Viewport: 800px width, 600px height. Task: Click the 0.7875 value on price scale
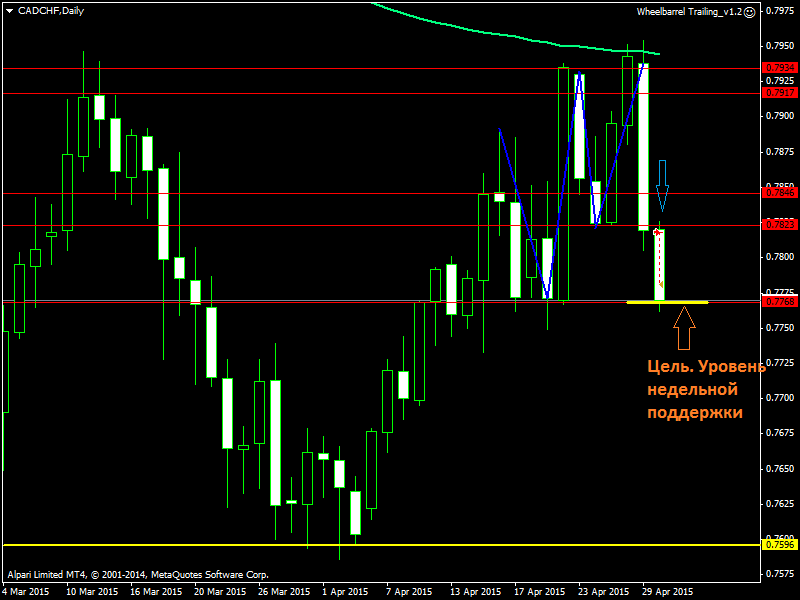pyautogui.click(x=780, y=152)
